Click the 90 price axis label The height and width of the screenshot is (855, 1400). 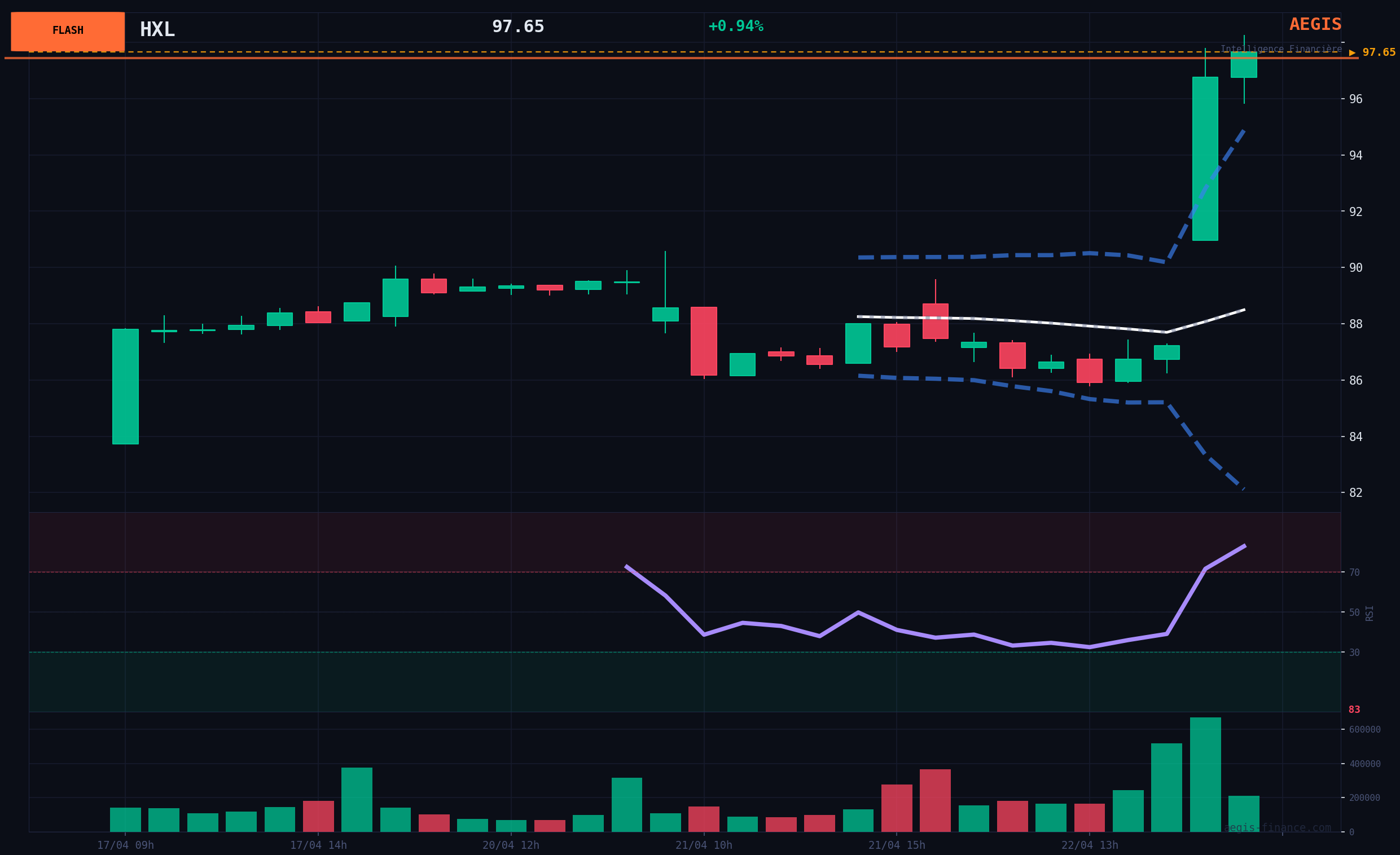click(1355, 267)
